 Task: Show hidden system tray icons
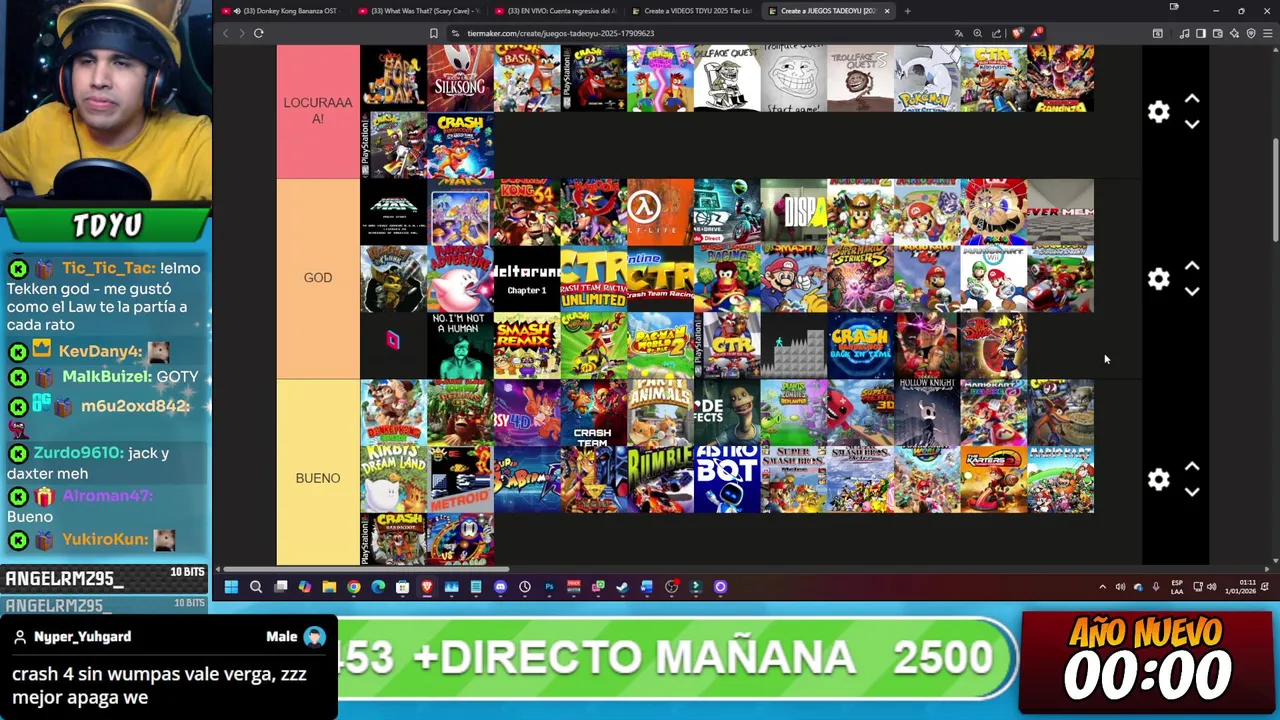click(x=1102, y=587)
